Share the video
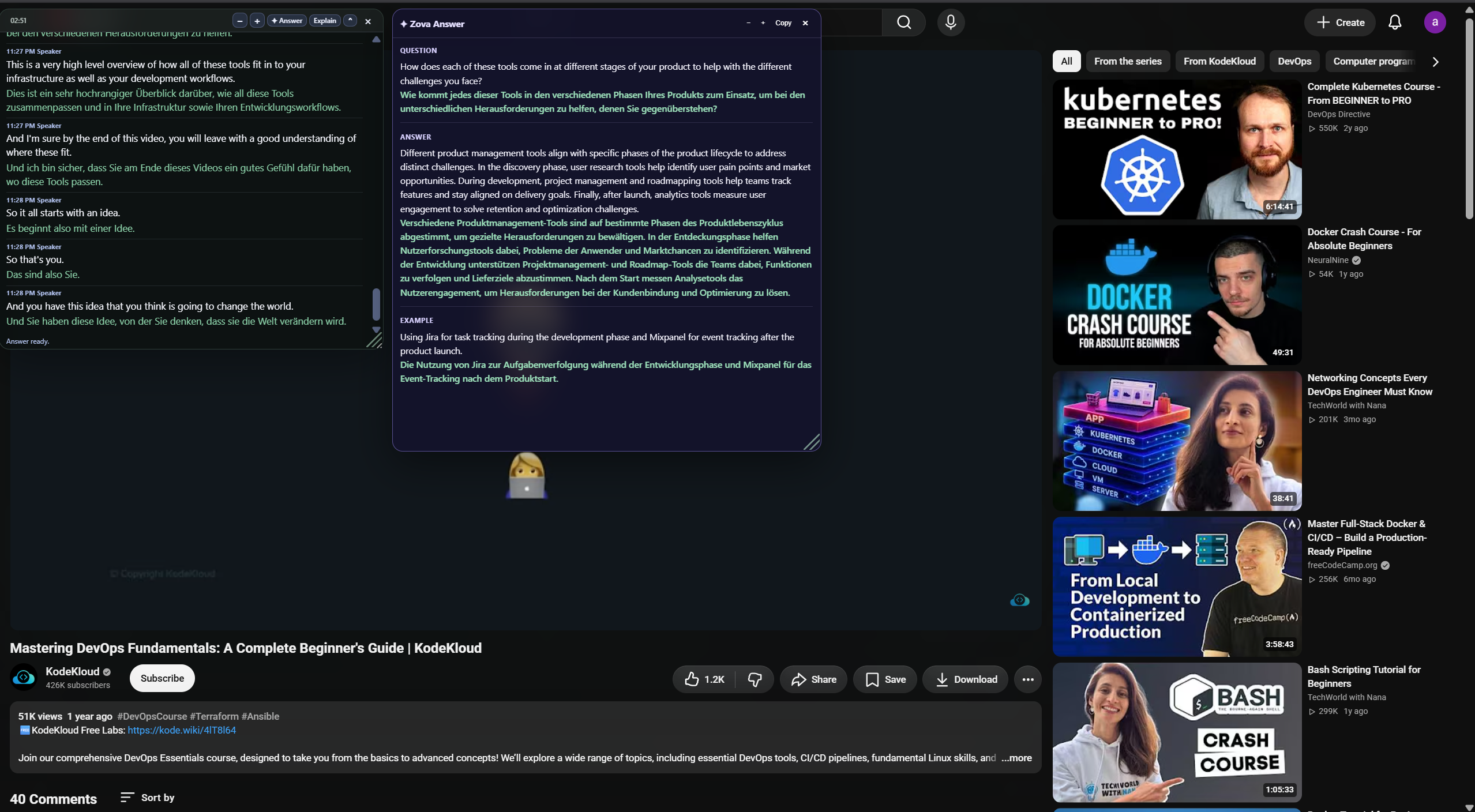This screenshot has height=812, width=1475. coord(813,679)
